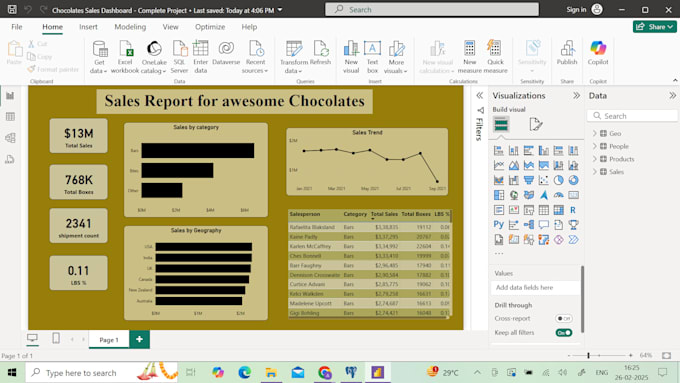Switch to mobile layout

[x=56, y=338]
